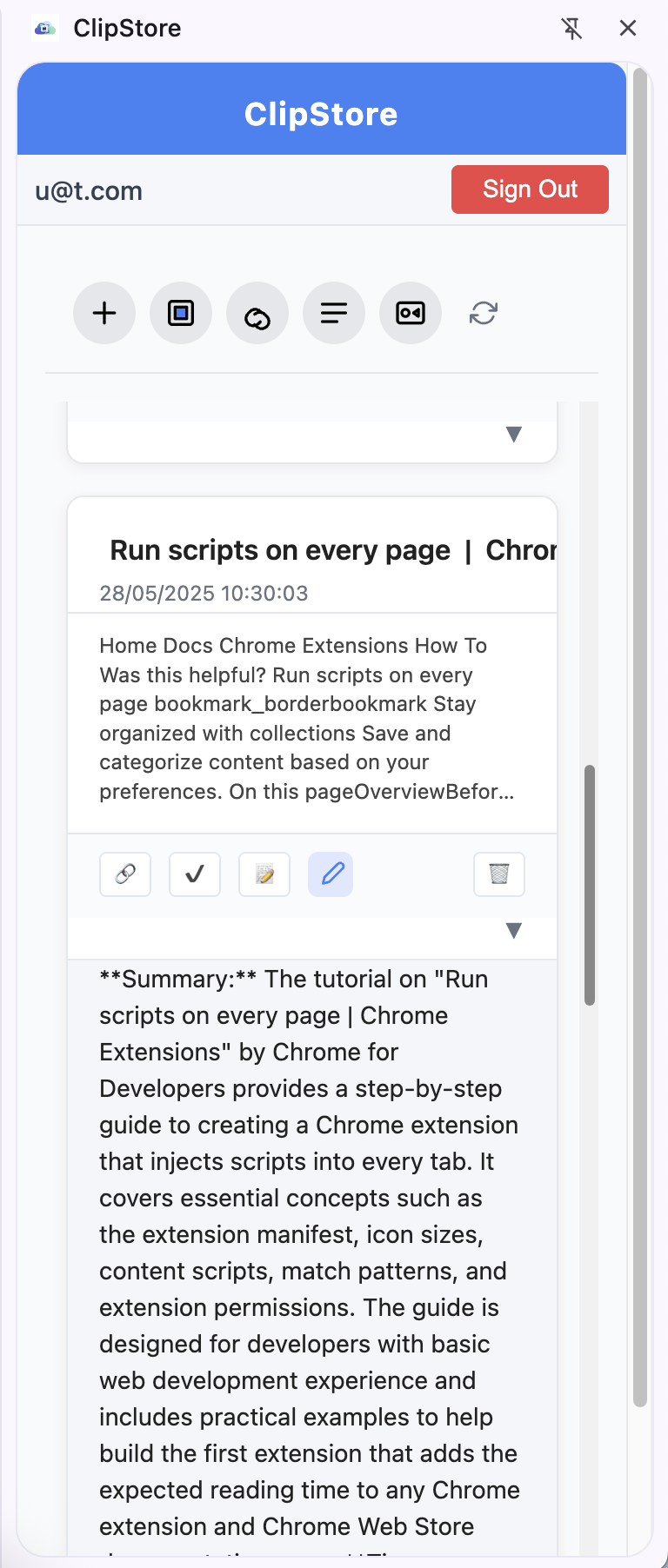Click the refresh sync icon
Image resolution: width=668 pixels, height=1568 pixels.
(484, 313)
